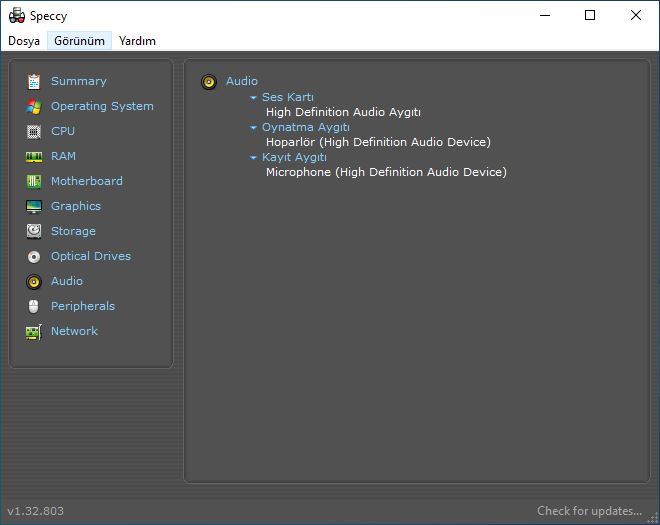The image size is (660, 525).
Task: Open the Görünüm menu
Action: coord(79,41)
